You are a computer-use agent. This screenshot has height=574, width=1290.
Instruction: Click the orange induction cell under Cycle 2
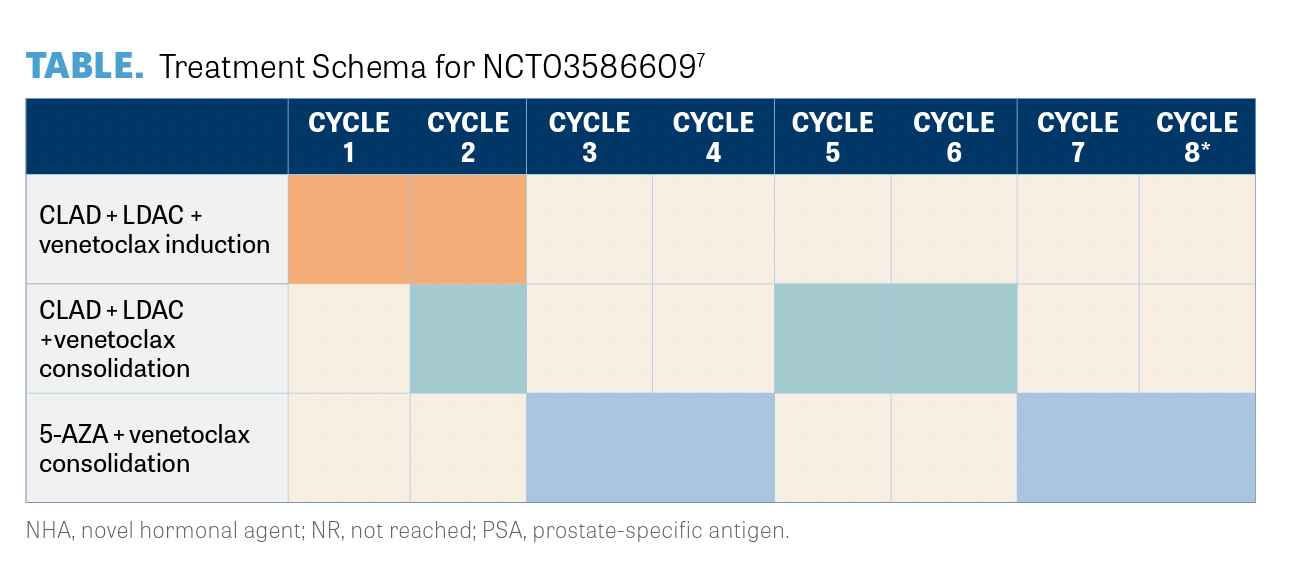point(468,229)
